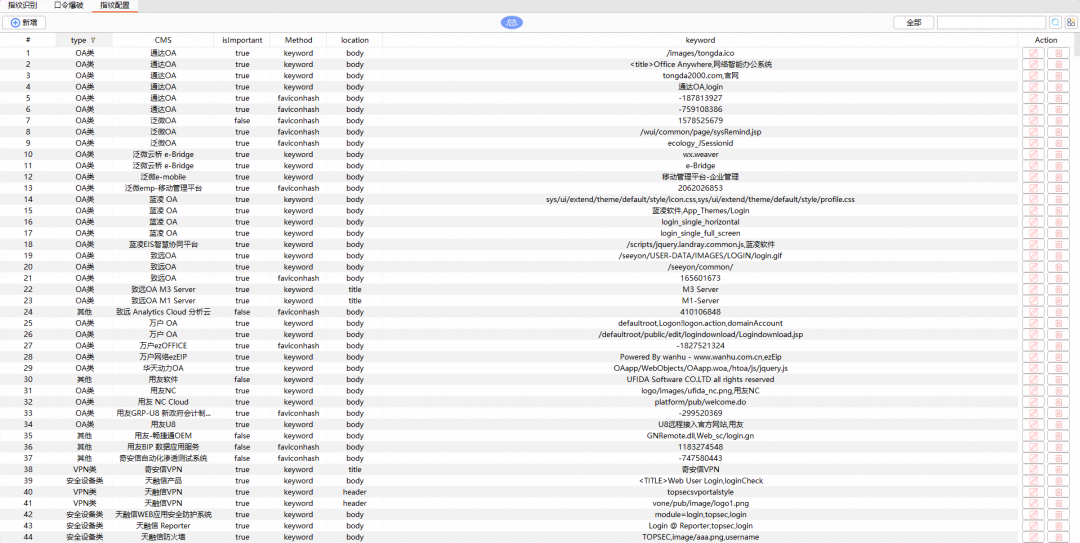
Task: Open the 全部 category dropdown
Action: click(913, 23)
